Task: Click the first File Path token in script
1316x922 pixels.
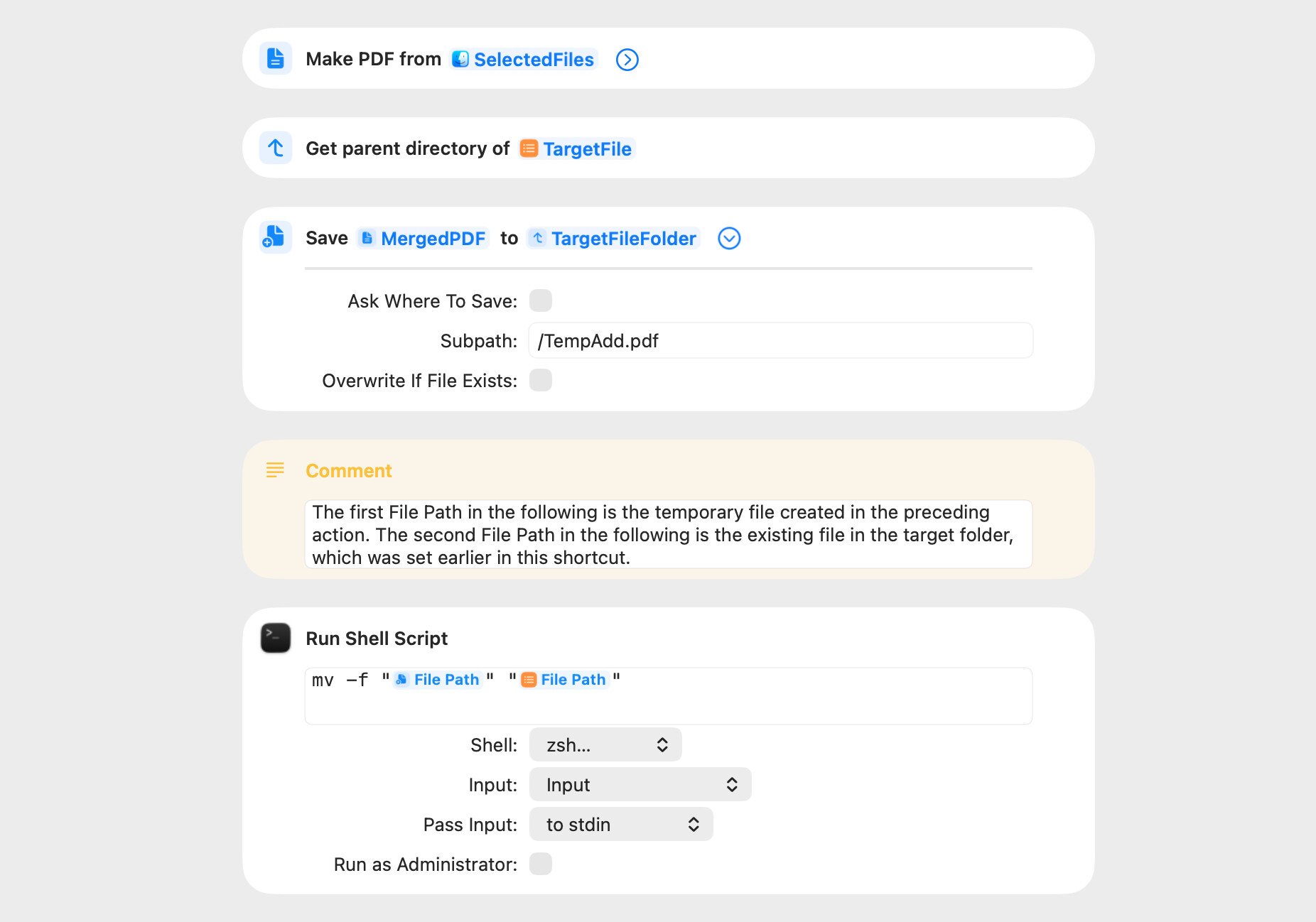Action: (x=438, y=680)
